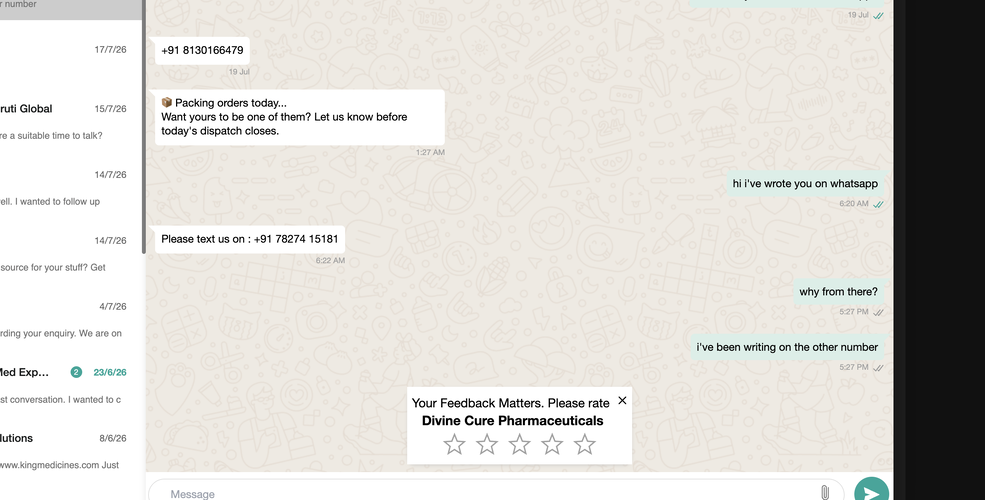Click 'www.kingmedicines.com Just' preview text
The width and height of the screenshot is (985, 500).
60,465
